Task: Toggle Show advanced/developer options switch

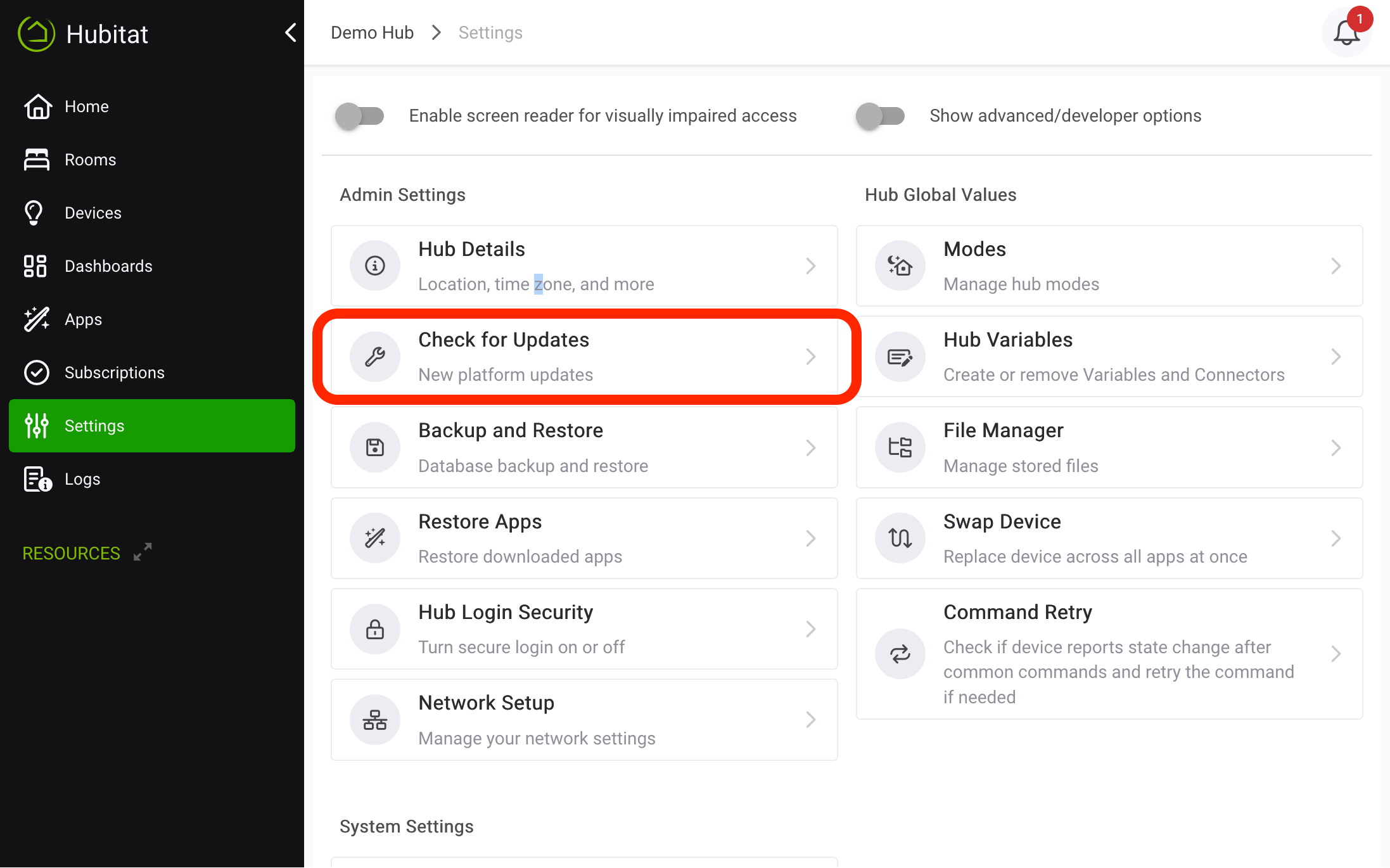Action: pos(880,116)
